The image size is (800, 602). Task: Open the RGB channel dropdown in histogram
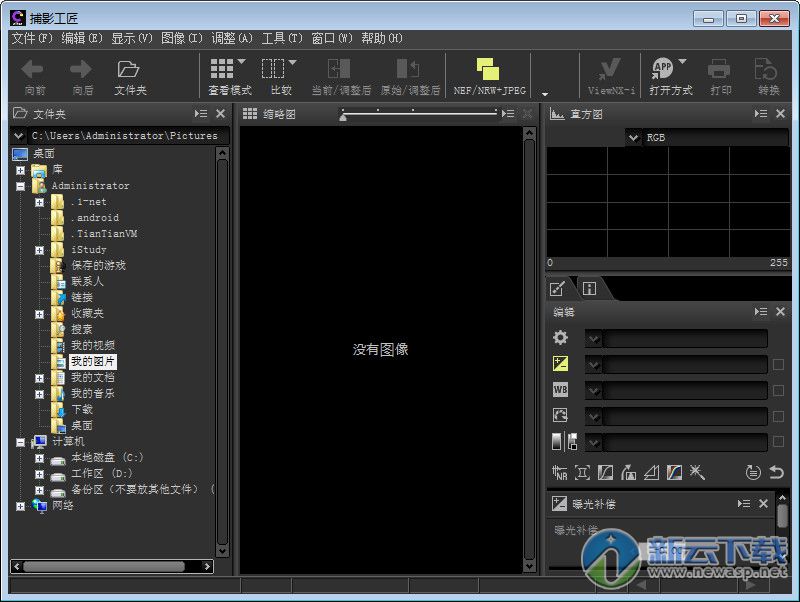click(634, 138)
